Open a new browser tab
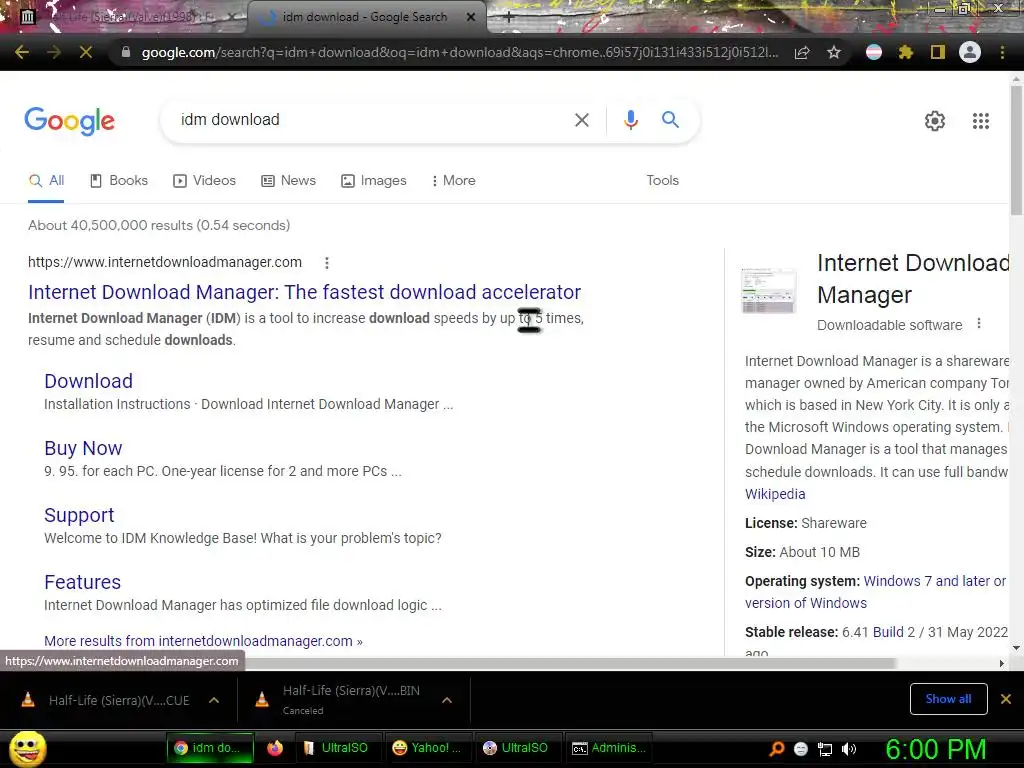This screenshot has width=1024, height=768. tap(509, 18)
